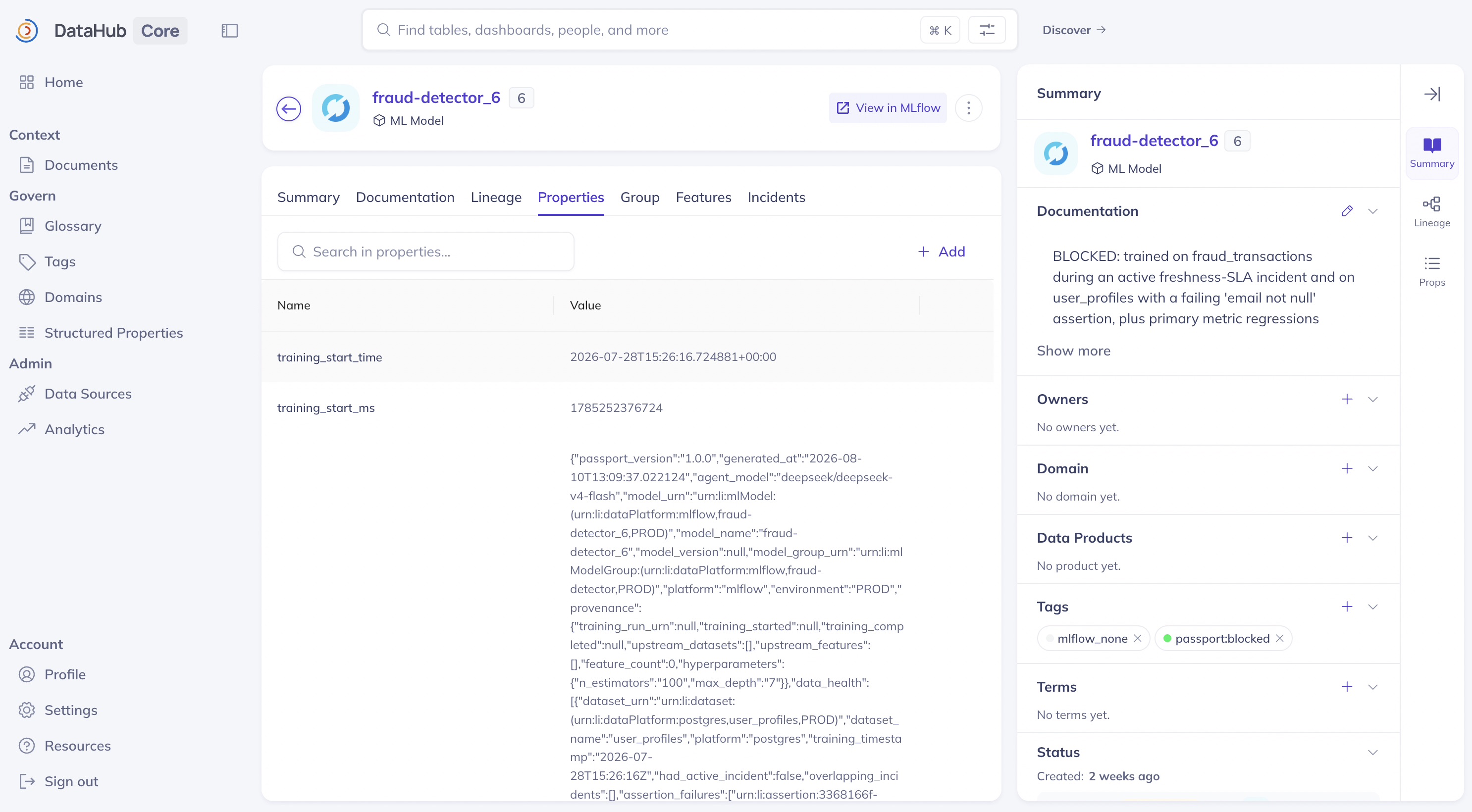Open fraud-detector_6 link in Summary sidebar

(x=1155, y=141)
